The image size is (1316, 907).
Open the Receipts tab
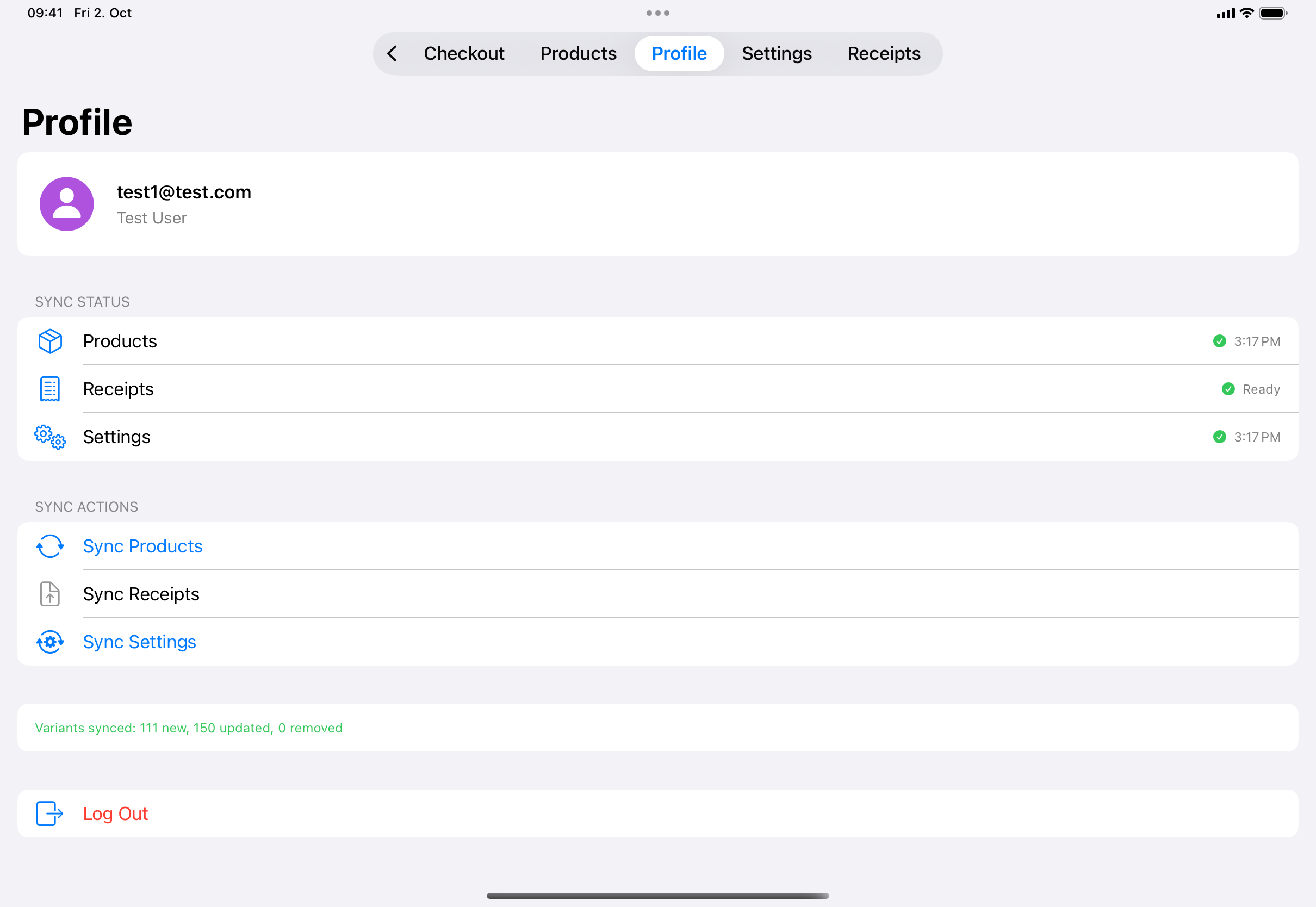tap(884, 53)
